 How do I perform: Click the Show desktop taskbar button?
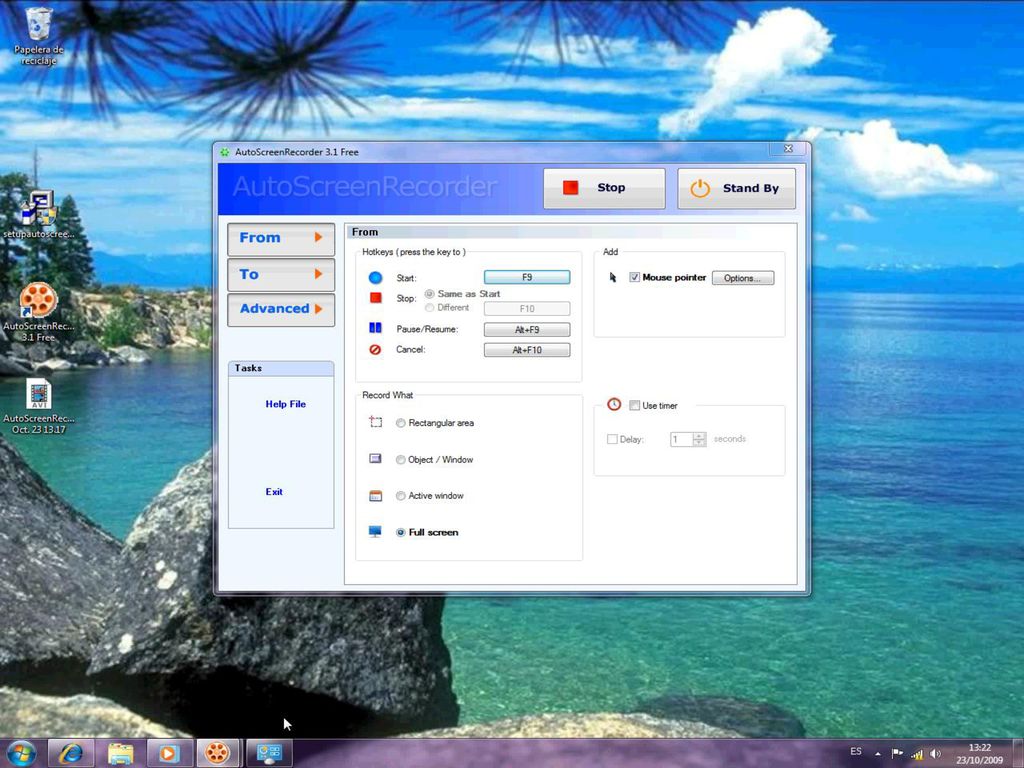(x=1019, y=754)
